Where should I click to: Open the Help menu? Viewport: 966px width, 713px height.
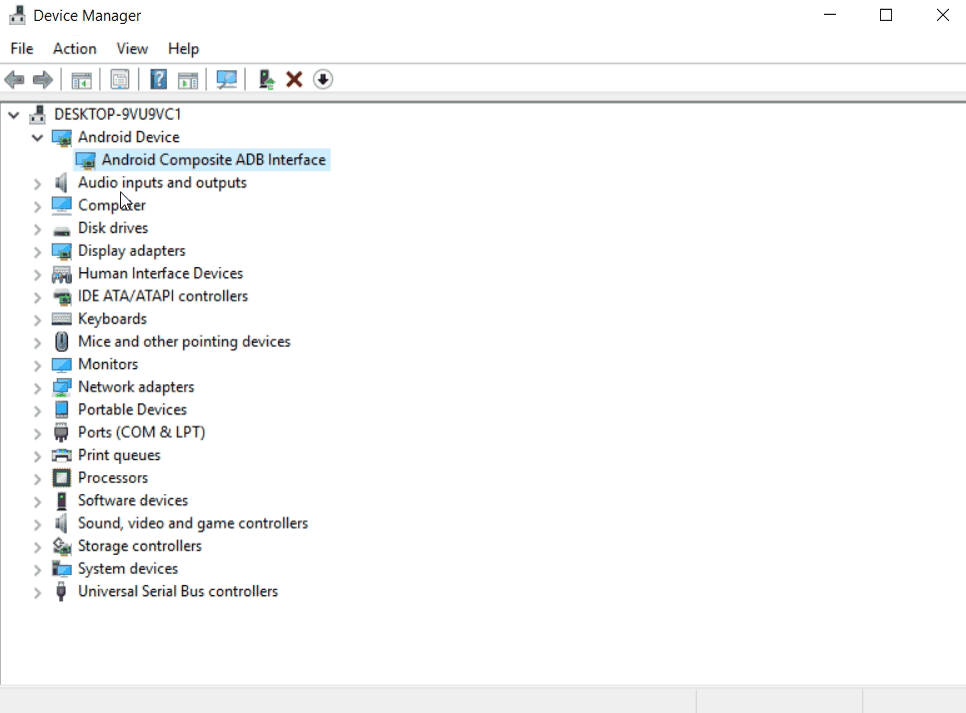pyautogui.click(x=184, y=49)
